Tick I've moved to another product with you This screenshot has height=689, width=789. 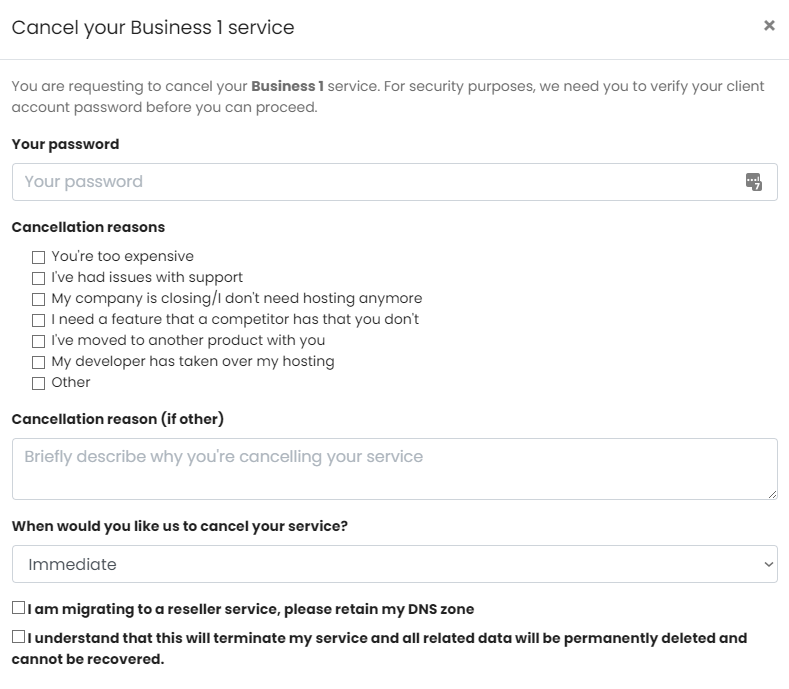click(x=38, y=341)
